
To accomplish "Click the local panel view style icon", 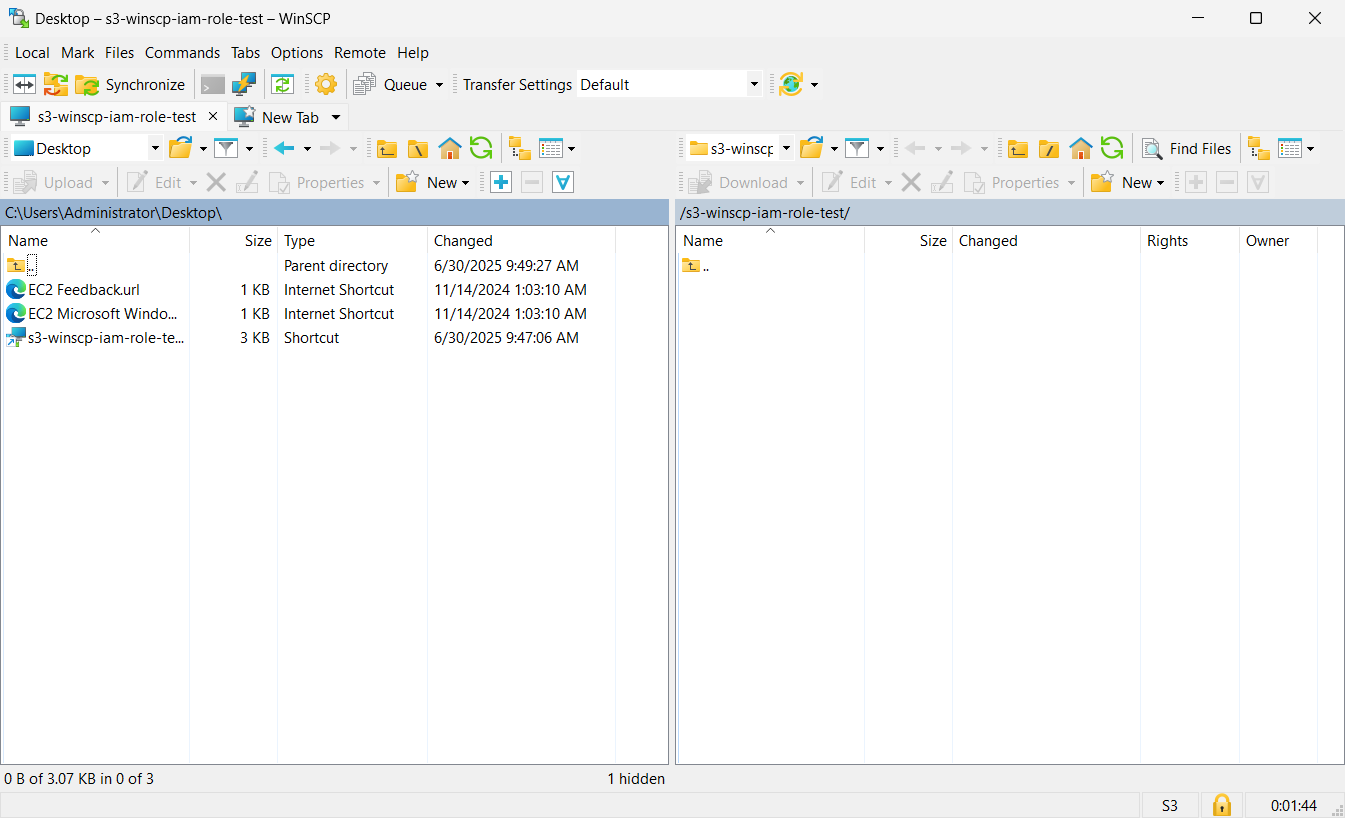I will tap(551, 149).
